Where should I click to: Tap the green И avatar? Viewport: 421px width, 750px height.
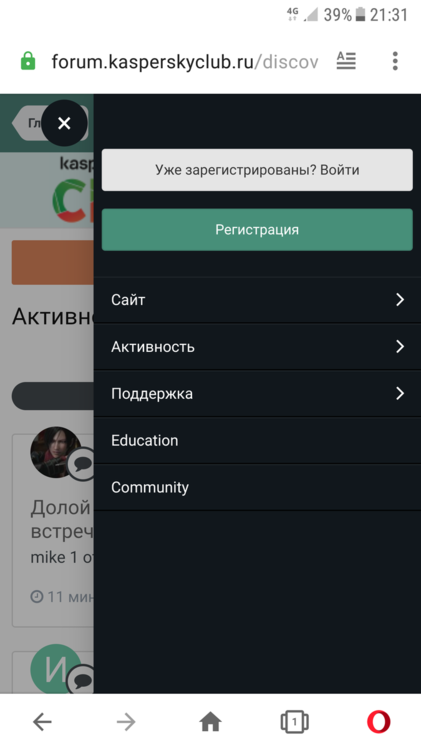click(x=55, y=669)
